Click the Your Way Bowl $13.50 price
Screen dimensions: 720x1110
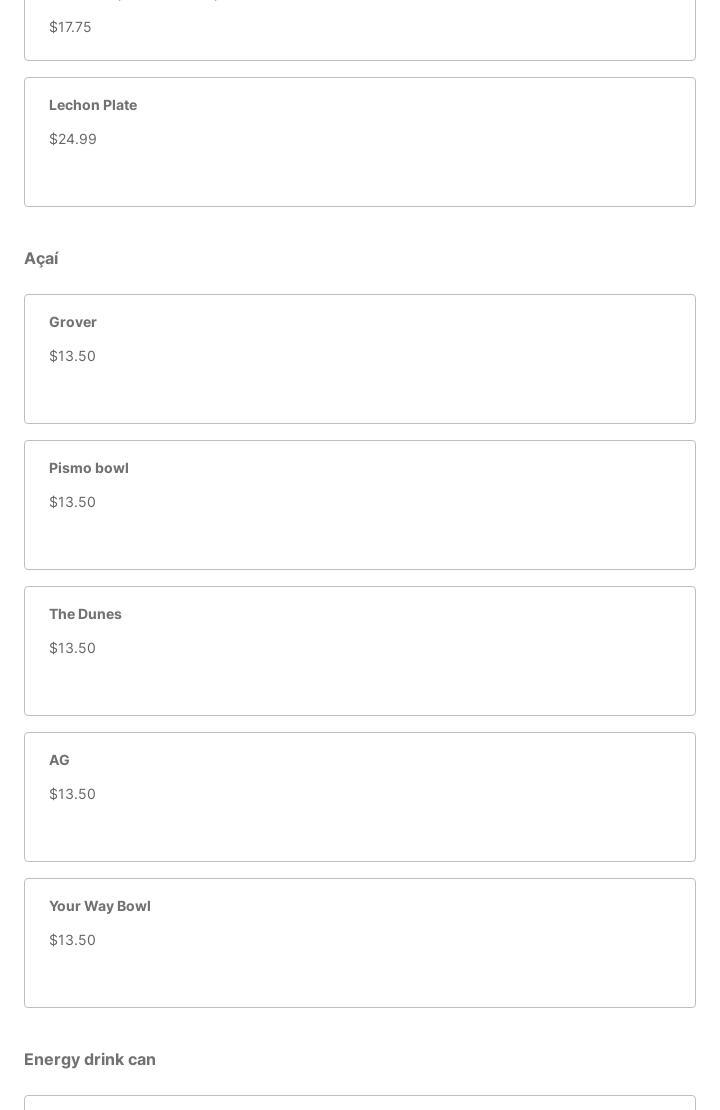(72, 940)
